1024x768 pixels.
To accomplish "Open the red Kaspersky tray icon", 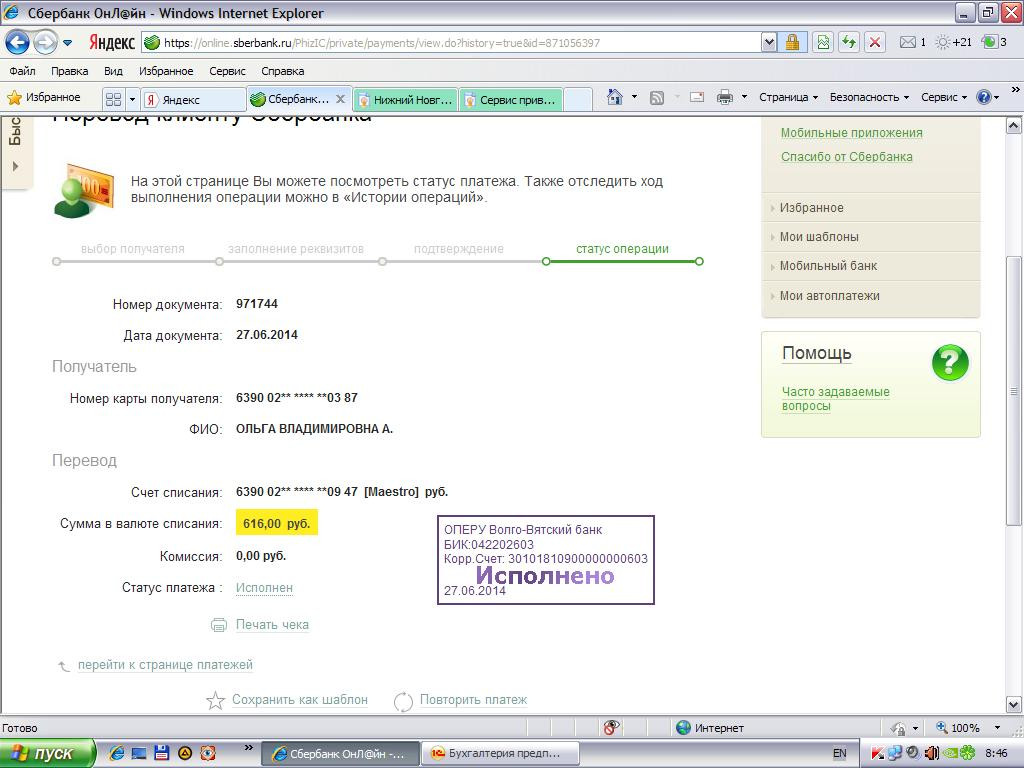I will coord(878,753).
